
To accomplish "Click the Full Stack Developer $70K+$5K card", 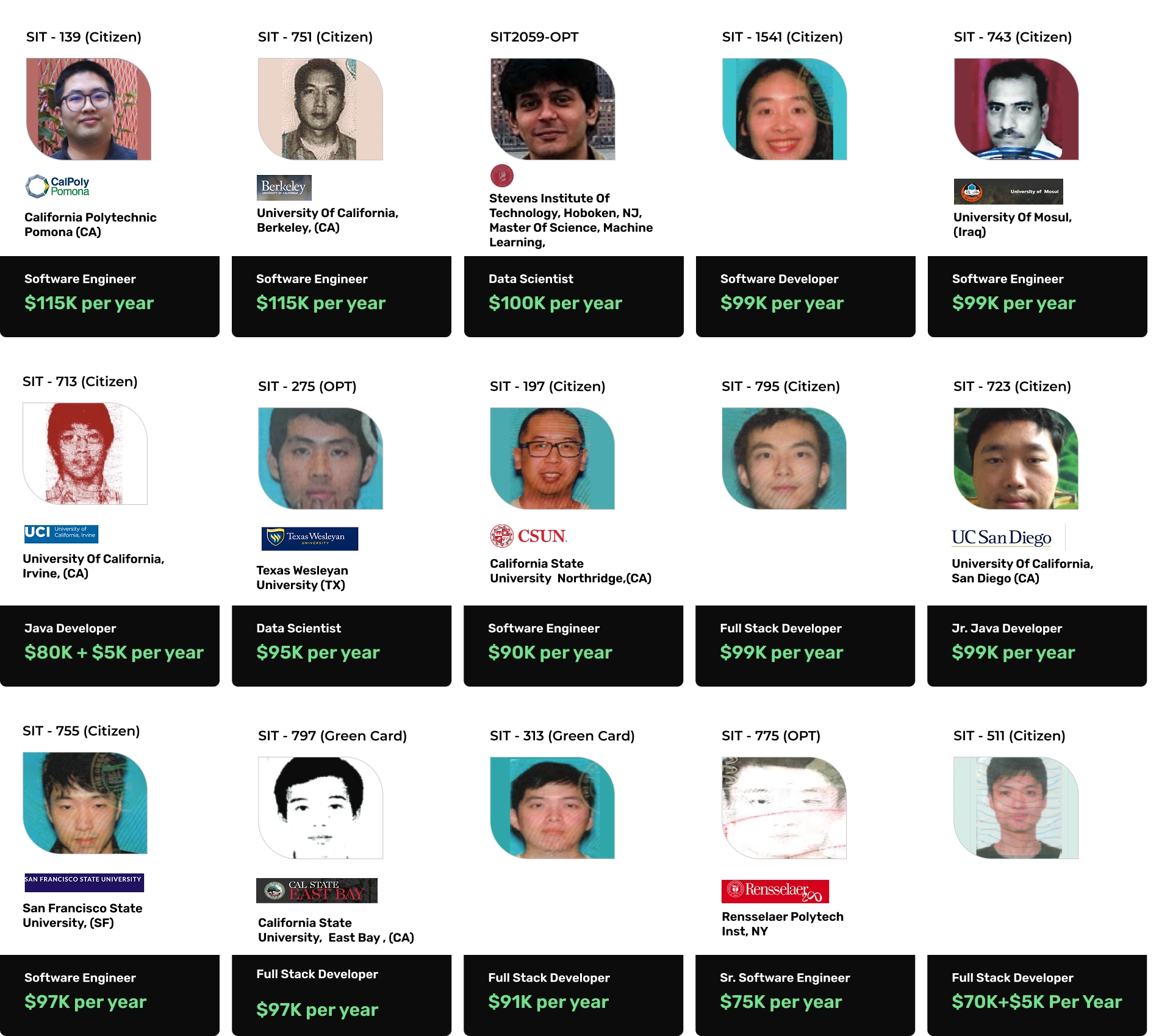I will pyautogui.click(x=1037, y=995).
